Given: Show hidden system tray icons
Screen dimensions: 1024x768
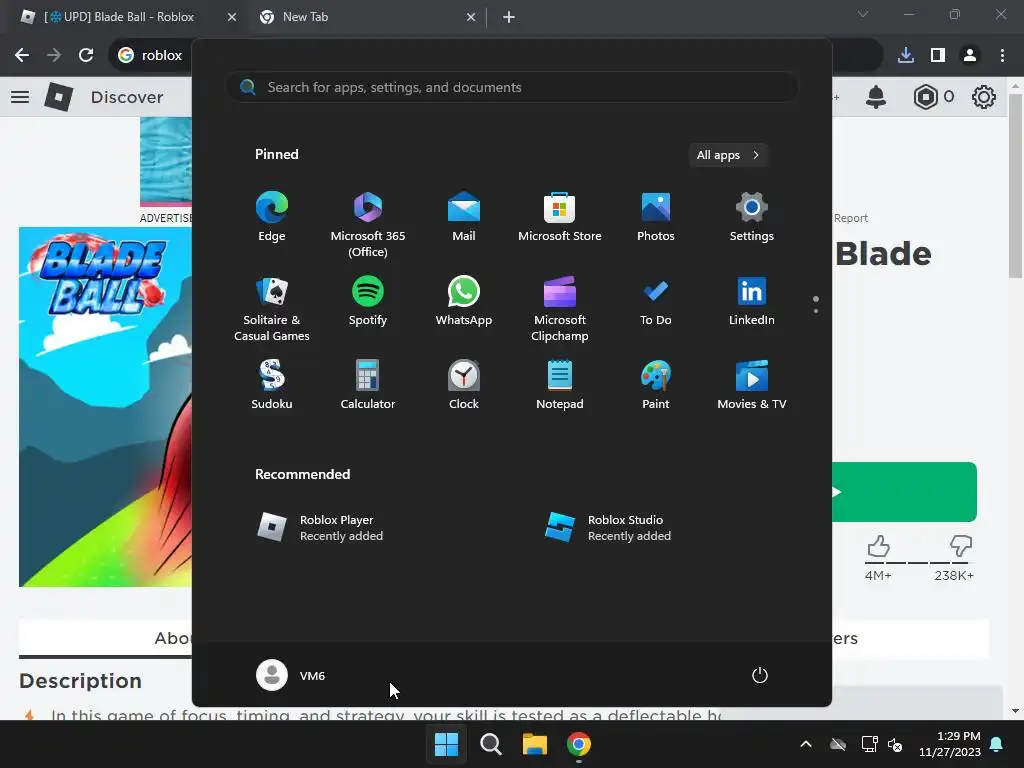Looking at the screenshot, I should coord(806,744).
